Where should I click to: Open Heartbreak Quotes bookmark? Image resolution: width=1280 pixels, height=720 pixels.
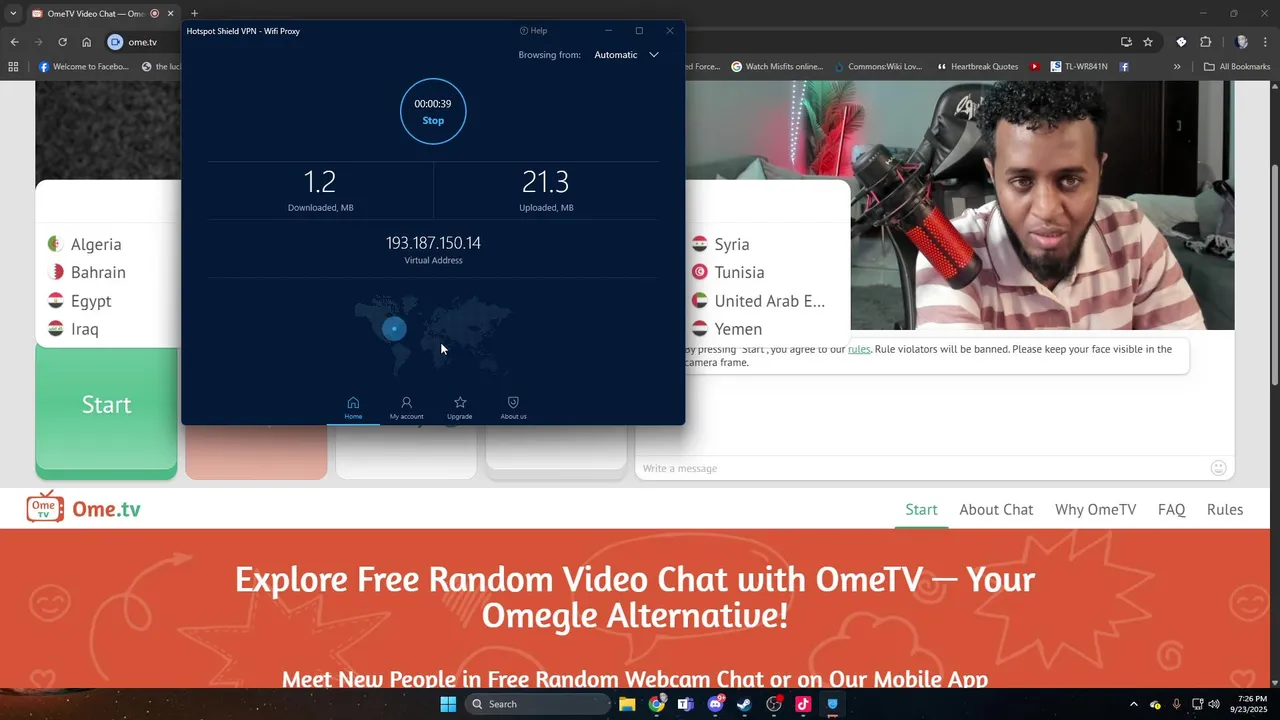[x=977, y=67]
